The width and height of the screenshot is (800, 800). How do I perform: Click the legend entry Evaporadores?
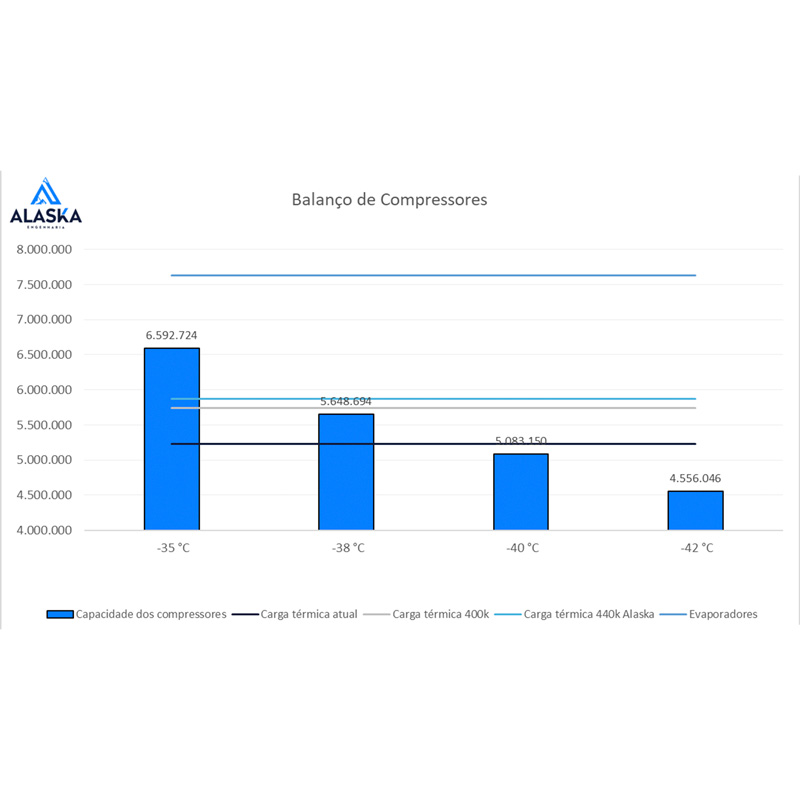pos(709,614)
